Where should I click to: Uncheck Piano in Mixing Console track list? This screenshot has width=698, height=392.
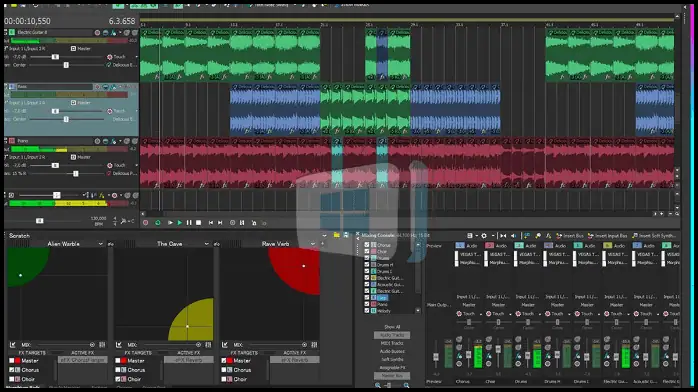(x=367, y=304)
